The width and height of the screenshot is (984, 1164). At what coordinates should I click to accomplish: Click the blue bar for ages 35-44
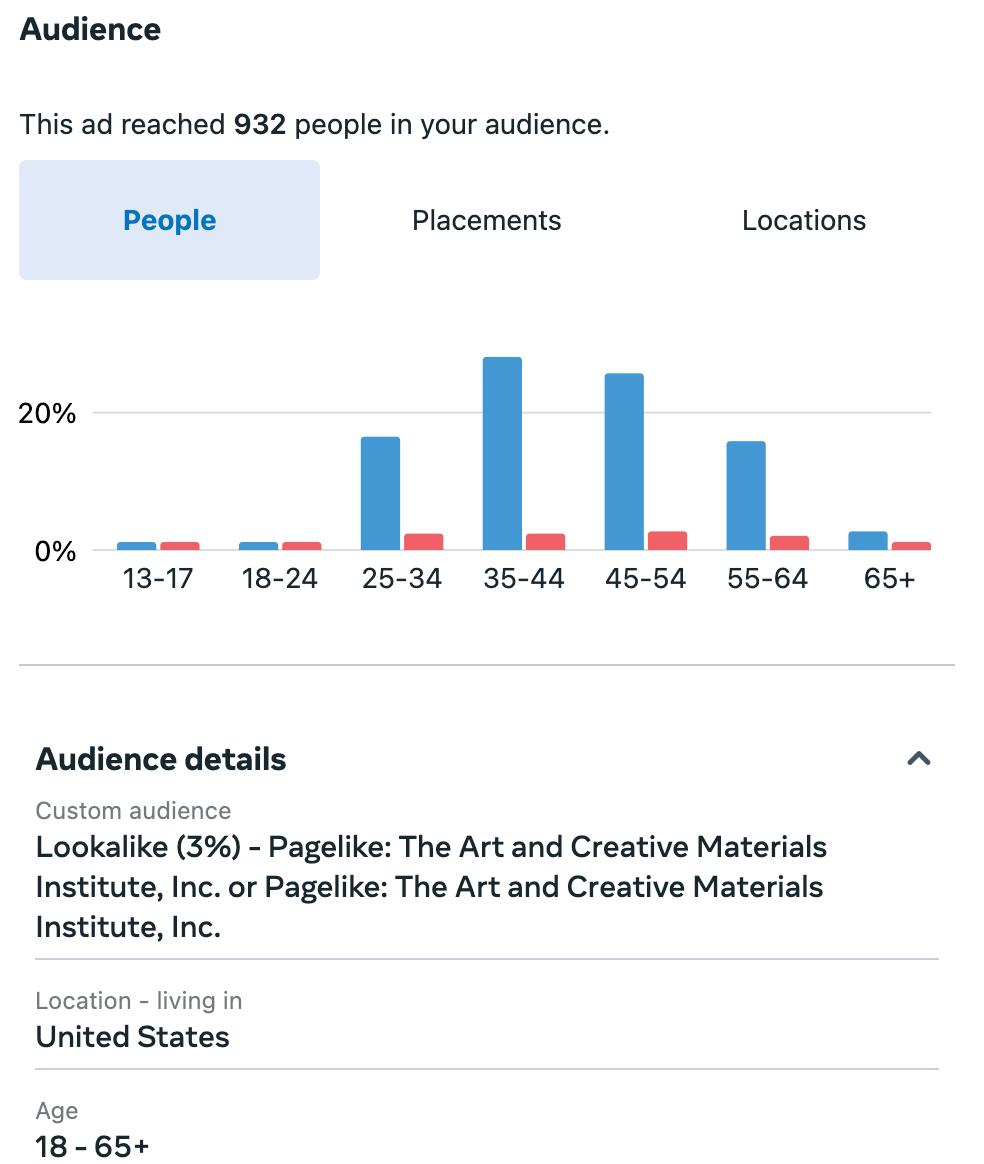502,453
